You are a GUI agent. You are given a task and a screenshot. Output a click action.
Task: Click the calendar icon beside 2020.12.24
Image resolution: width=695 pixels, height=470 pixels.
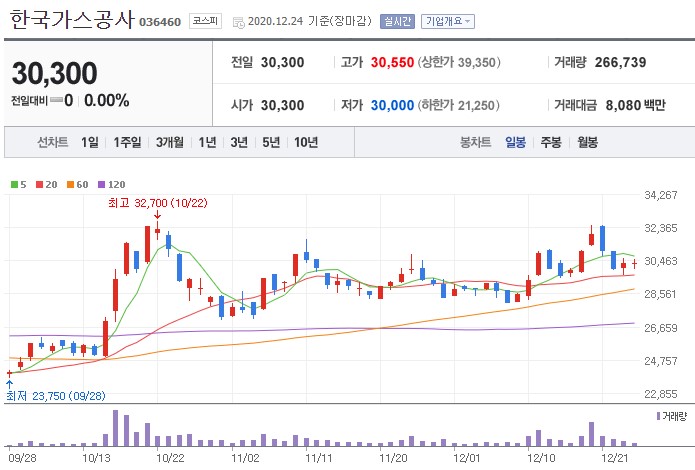pos(238,22)
